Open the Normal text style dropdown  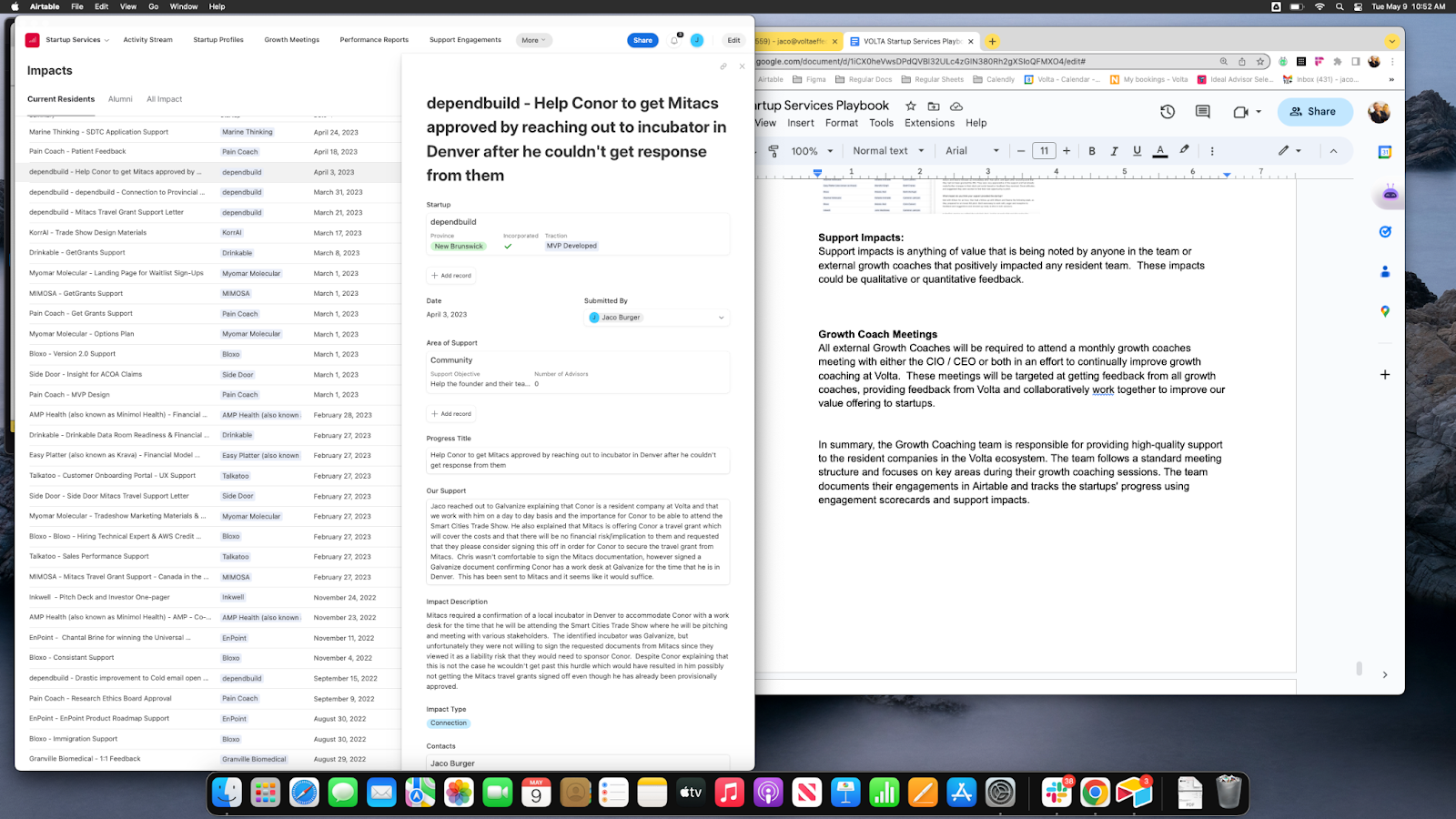pyautogui.click(x=888, y=151)
